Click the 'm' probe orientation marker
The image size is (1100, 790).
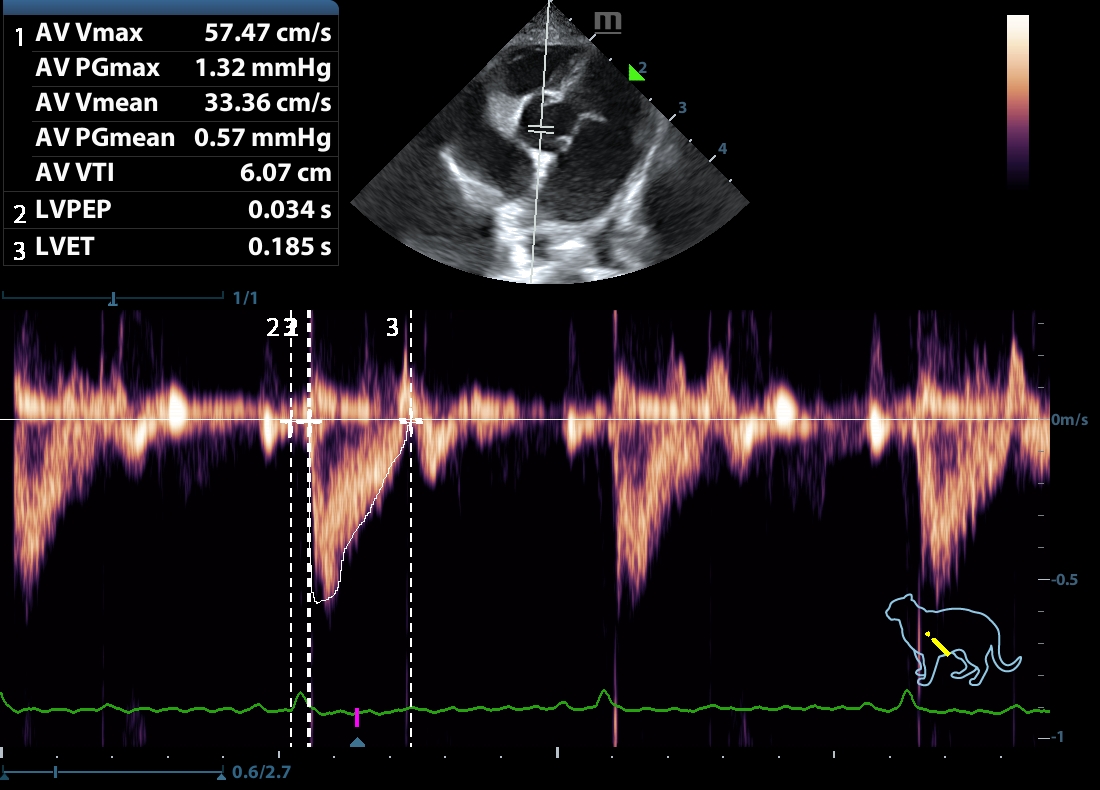pyautogui.click(x=606, y=21)
